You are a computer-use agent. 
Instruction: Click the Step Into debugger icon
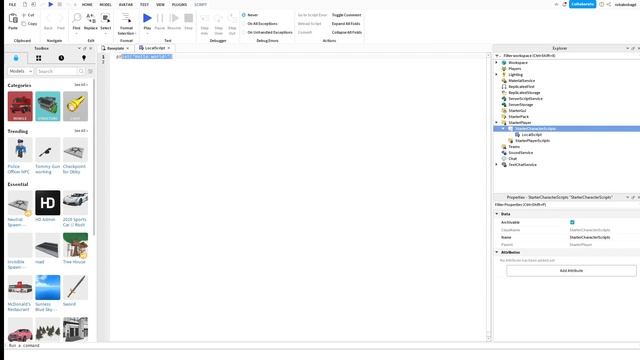point(204,18)
